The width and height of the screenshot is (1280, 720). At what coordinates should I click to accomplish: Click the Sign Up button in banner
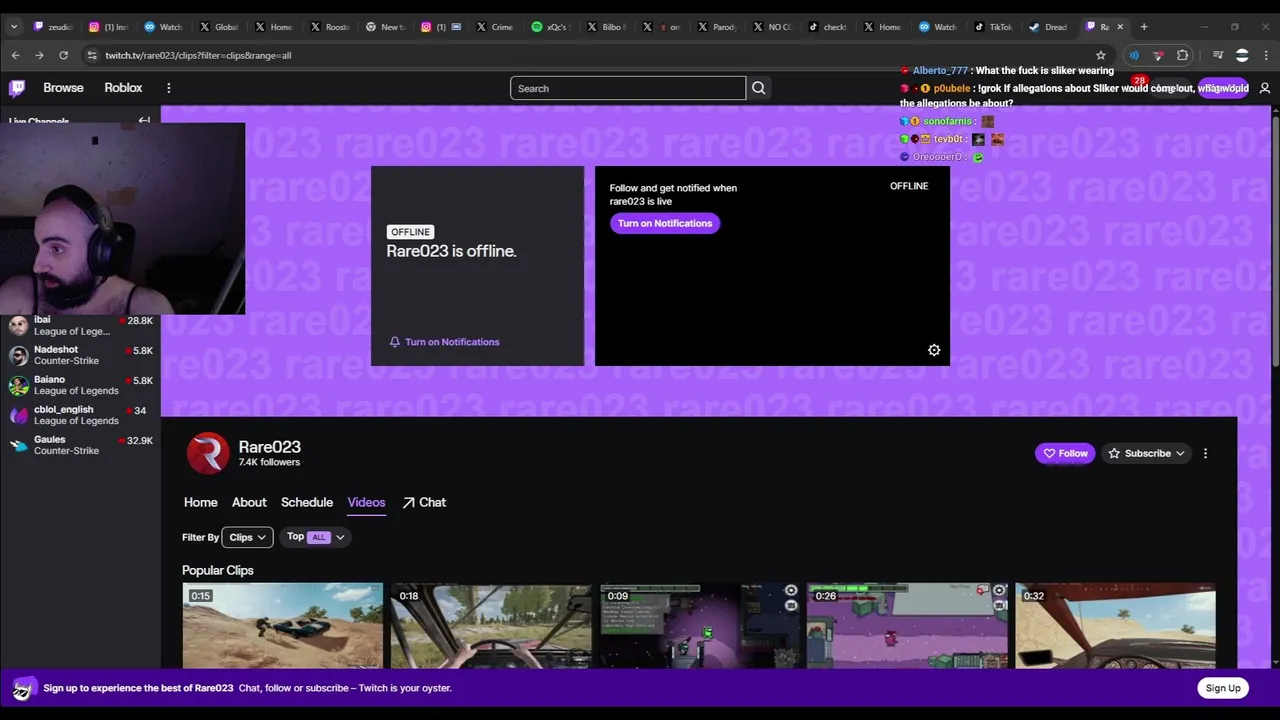(x=1223, y=688)
